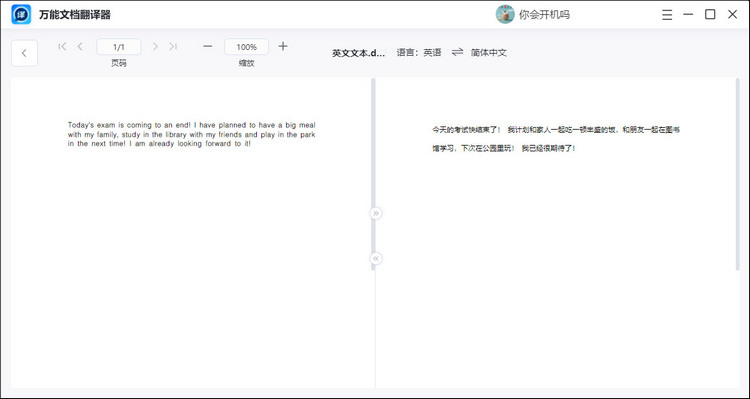Click the 页码 label
Image resolution: width=750 pixels, height=399 pixels.
tap(119, 63)
